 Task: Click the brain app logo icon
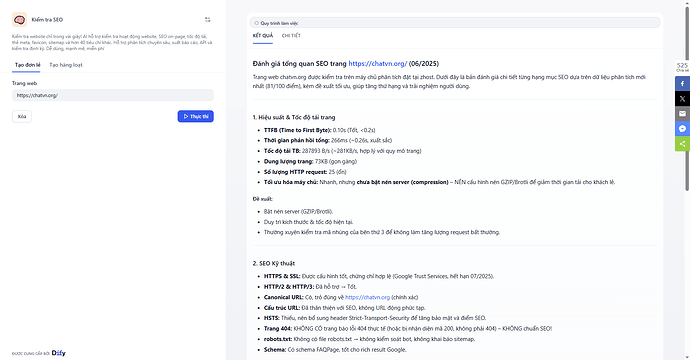click(x=19, y=20)
